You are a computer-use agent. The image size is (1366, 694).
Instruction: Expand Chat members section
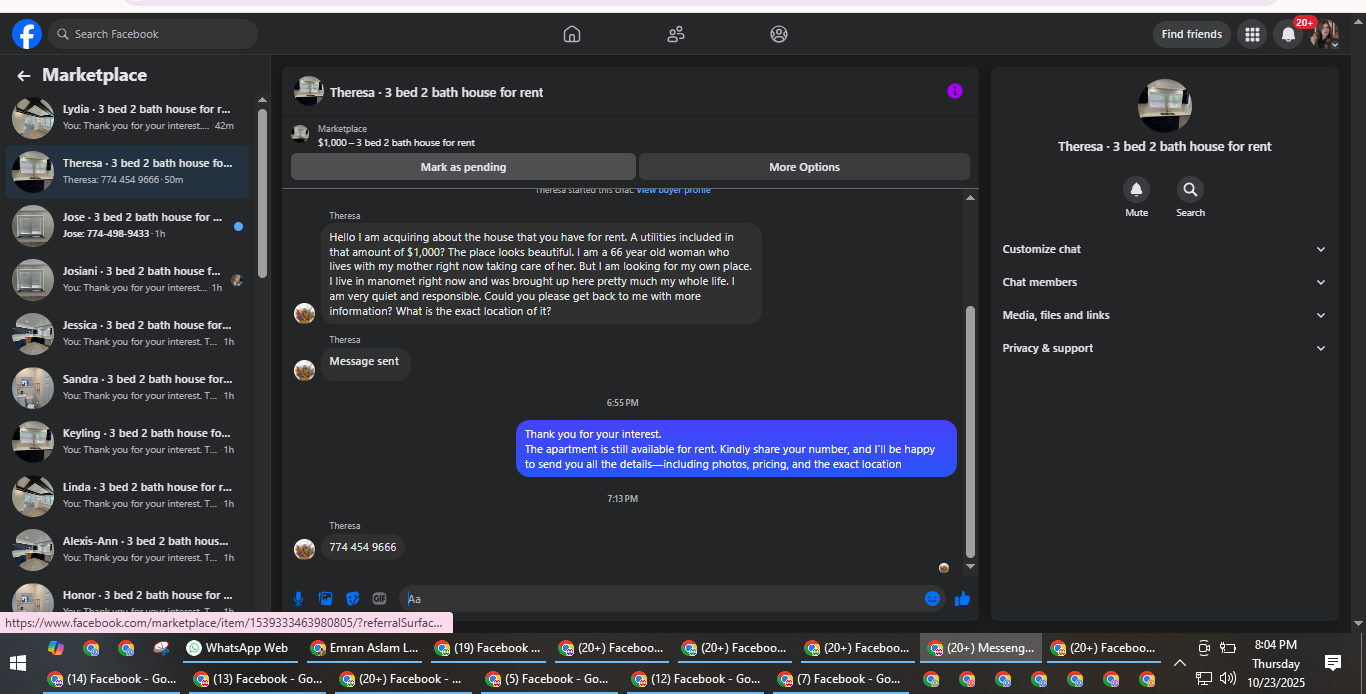1164,282
